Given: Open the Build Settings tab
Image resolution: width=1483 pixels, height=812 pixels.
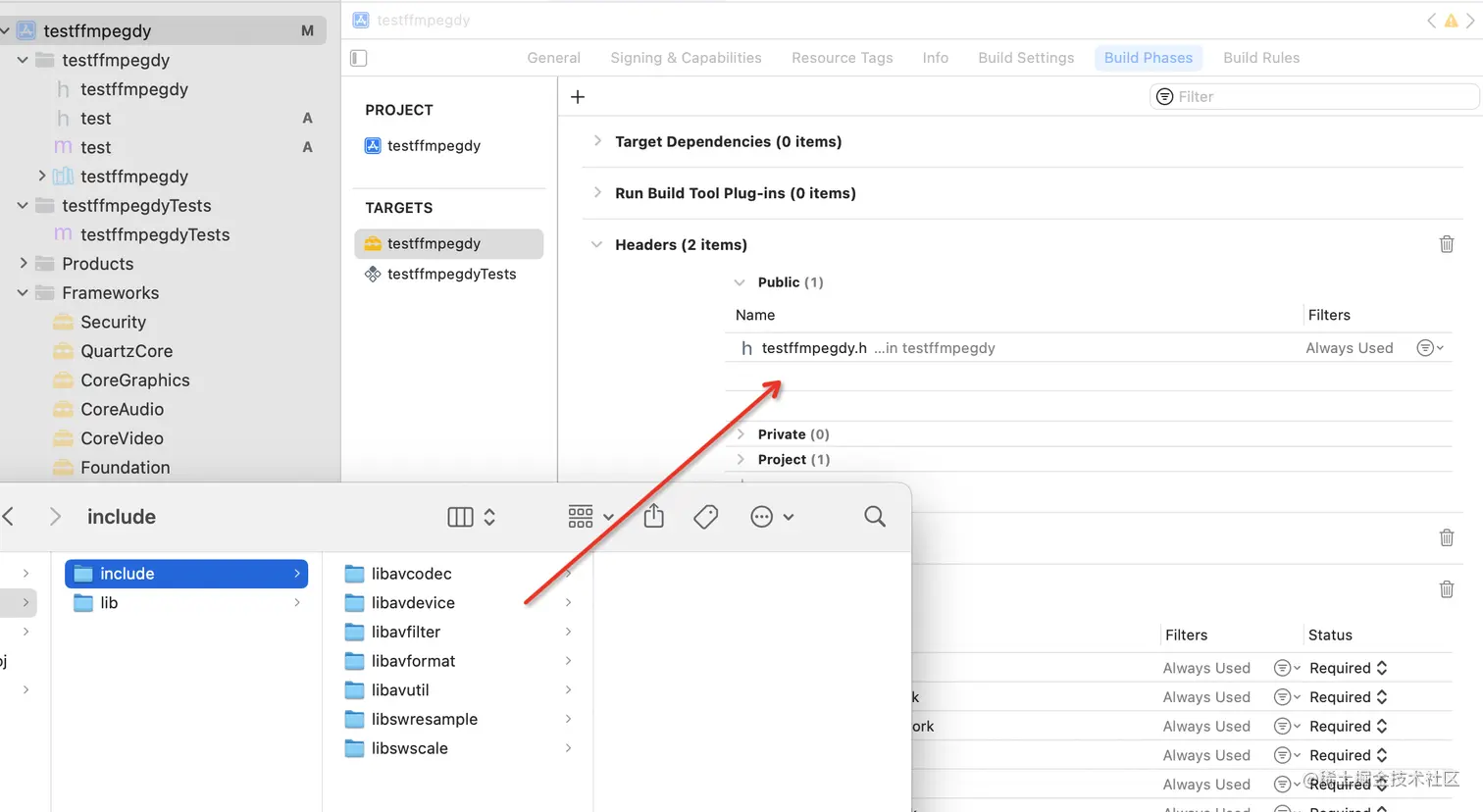Looking at the screenshot, I should 1026,58.
